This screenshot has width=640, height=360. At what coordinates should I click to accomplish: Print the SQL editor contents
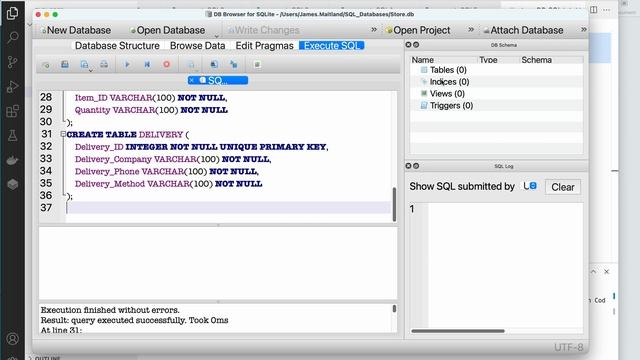pyautogui.click(x=104, y=64)
